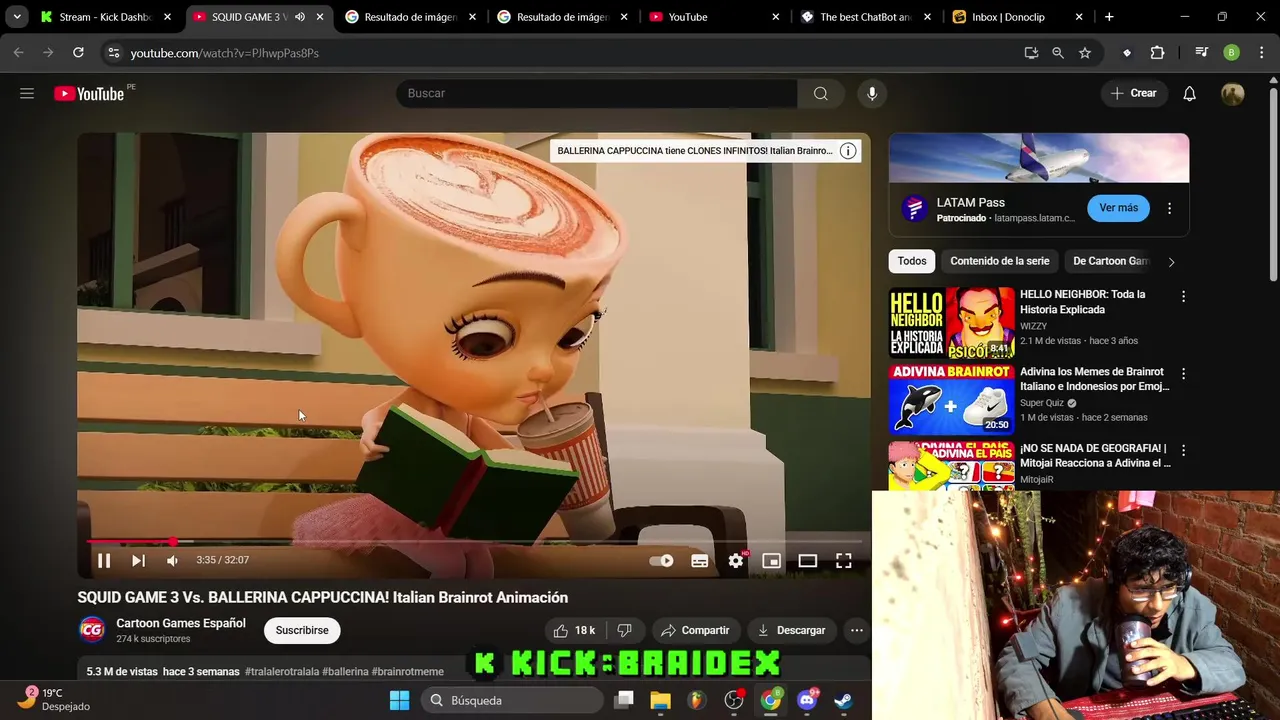Toggle subtitles on the player

[700, 560]
